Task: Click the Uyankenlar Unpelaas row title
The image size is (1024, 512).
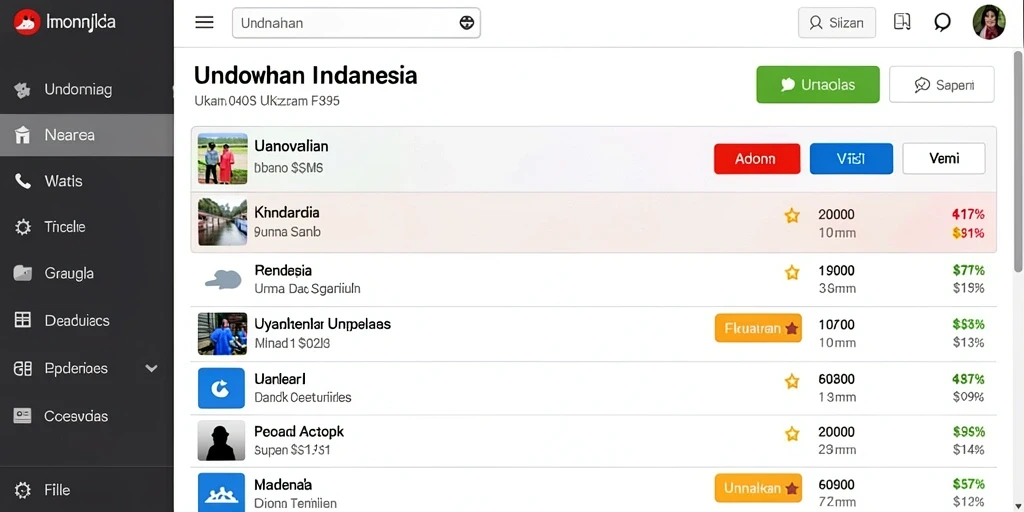Action: [x=323, y=324]
